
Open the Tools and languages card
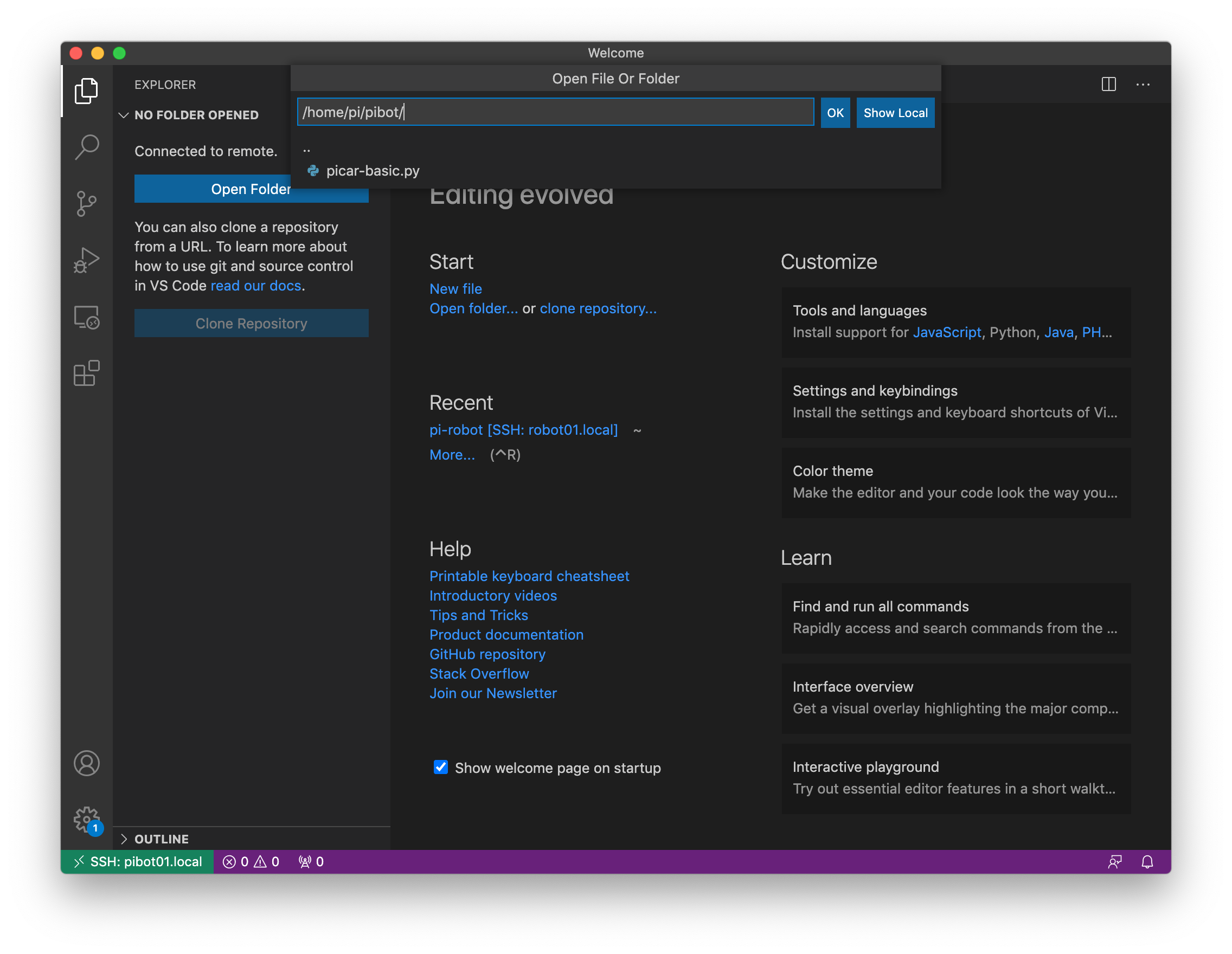point(955,322)
